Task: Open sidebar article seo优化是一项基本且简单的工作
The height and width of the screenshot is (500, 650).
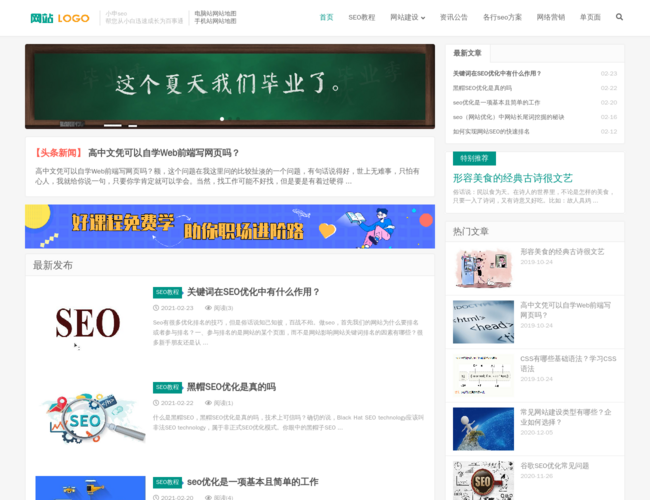Action: (x=496, y=102)
